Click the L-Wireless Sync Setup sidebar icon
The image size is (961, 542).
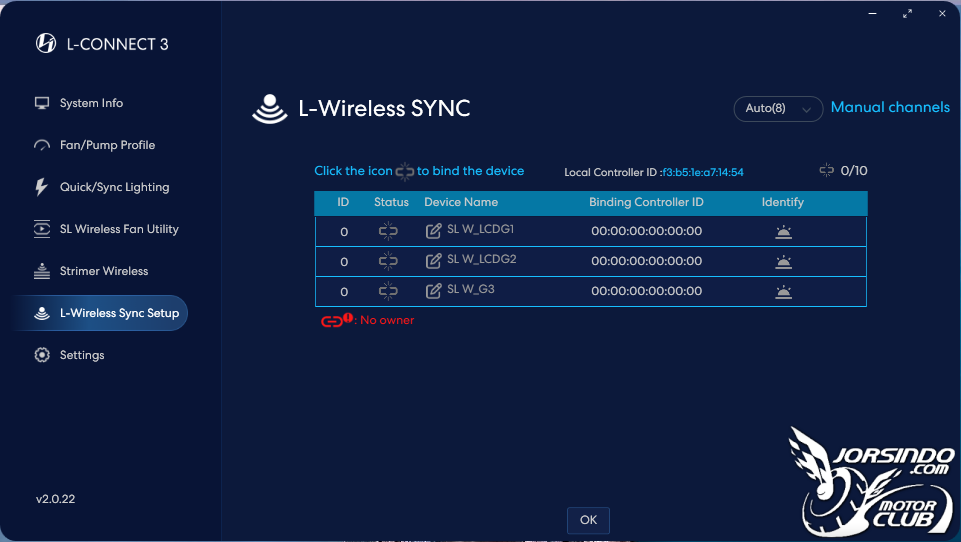[42, 313]
